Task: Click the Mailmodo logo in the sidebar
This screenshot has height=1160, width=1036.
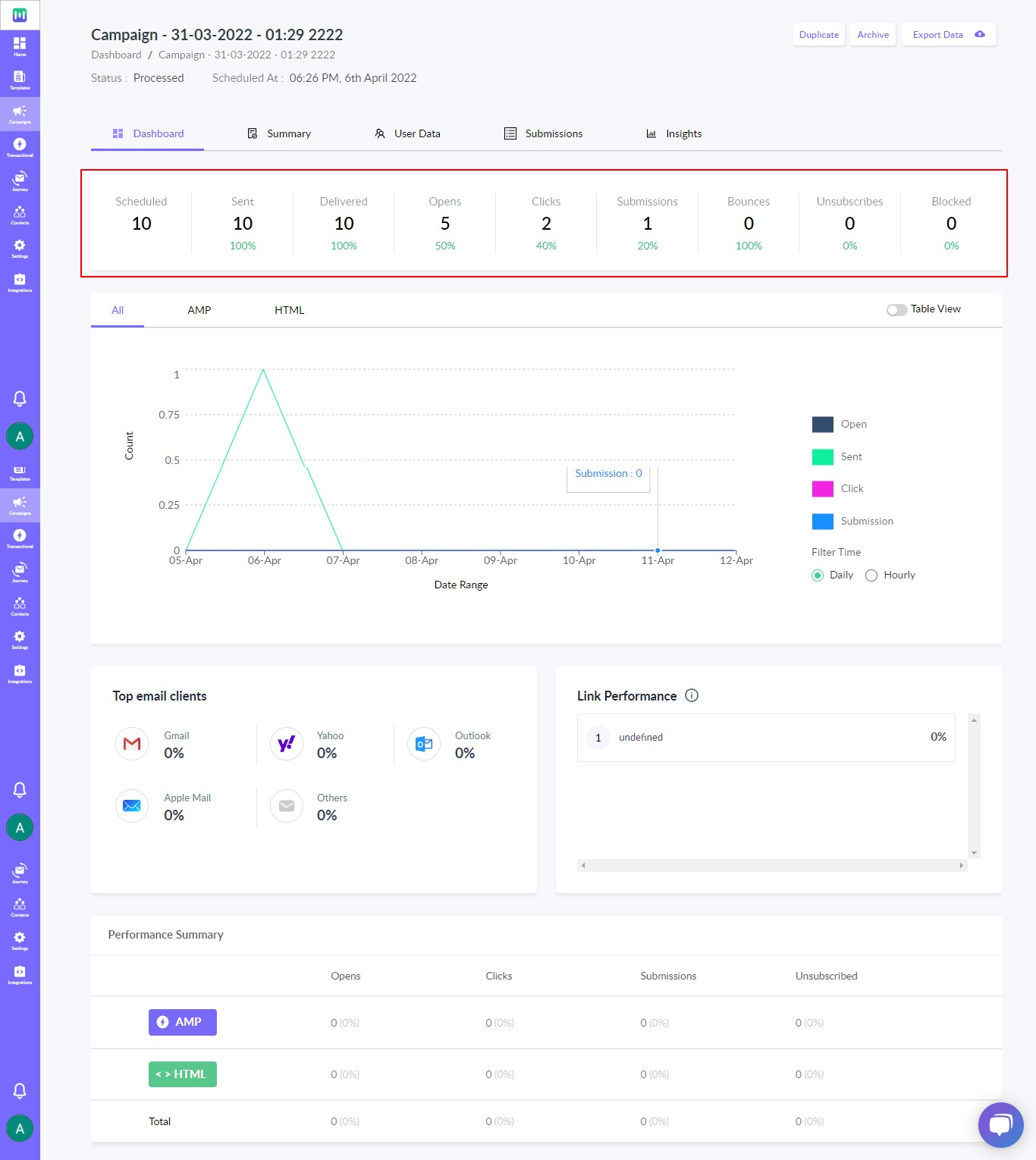Action: 20,15
